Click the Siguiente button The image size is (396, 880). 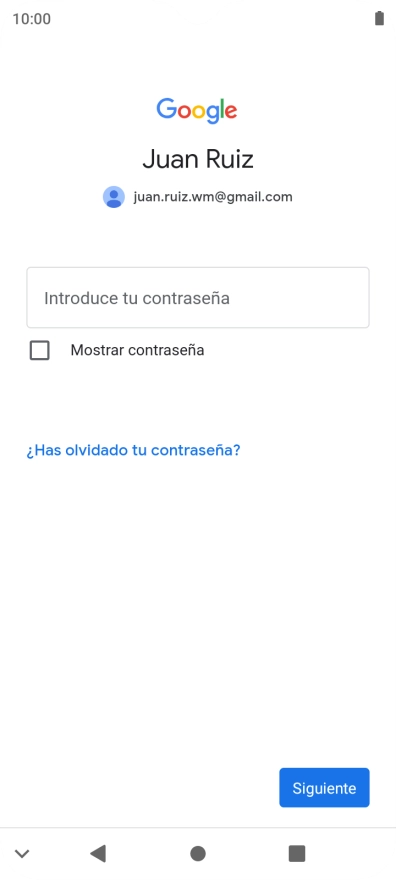coord(324,787)
